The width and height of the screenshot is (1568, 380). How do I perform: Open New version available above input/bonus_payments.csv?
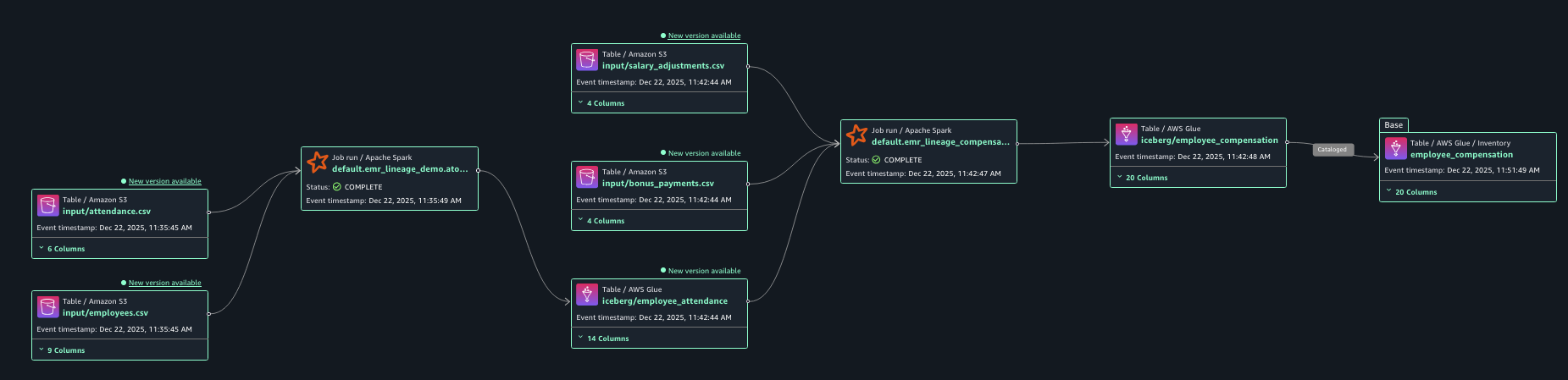click(x=704, y=153)
